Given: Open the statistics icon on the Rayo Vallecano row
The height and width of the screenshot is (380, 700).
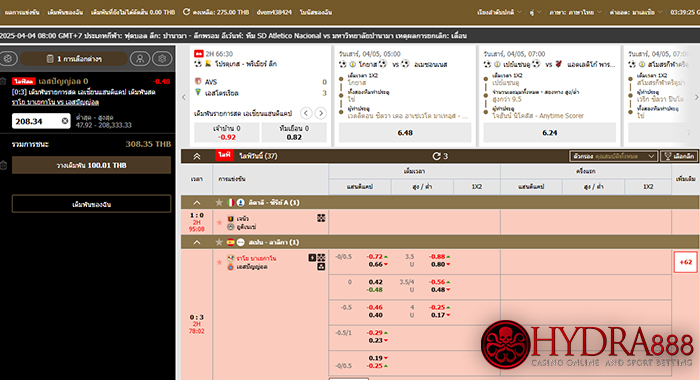Looking at the screenshot, I should [x=312, y=258].
